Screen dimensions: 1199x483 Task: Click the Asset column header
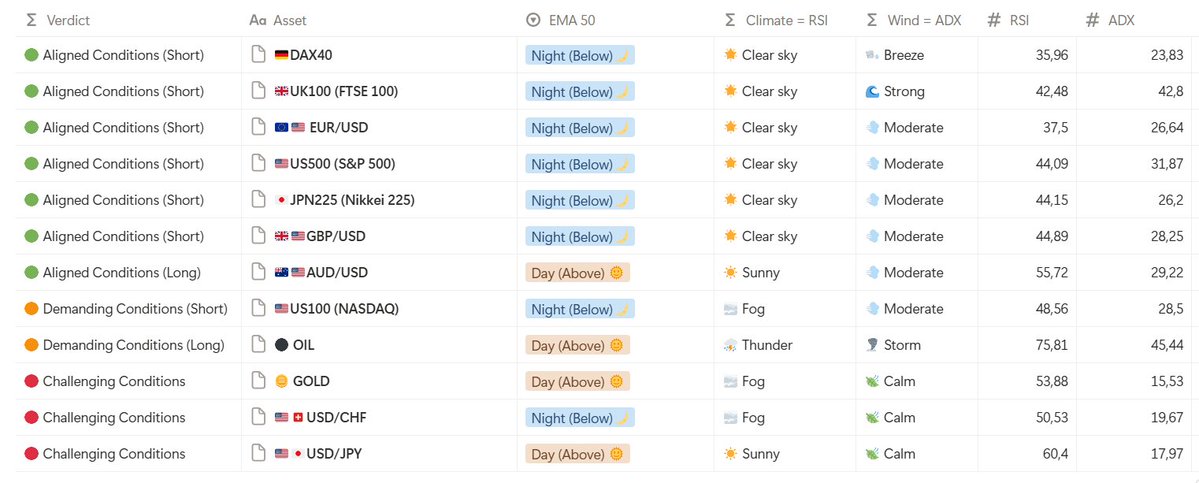point(278,21)
